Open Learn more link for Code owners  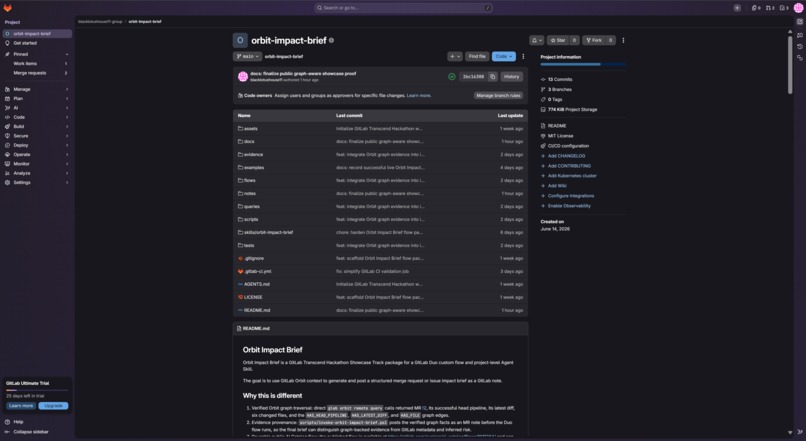click(419, 96)
